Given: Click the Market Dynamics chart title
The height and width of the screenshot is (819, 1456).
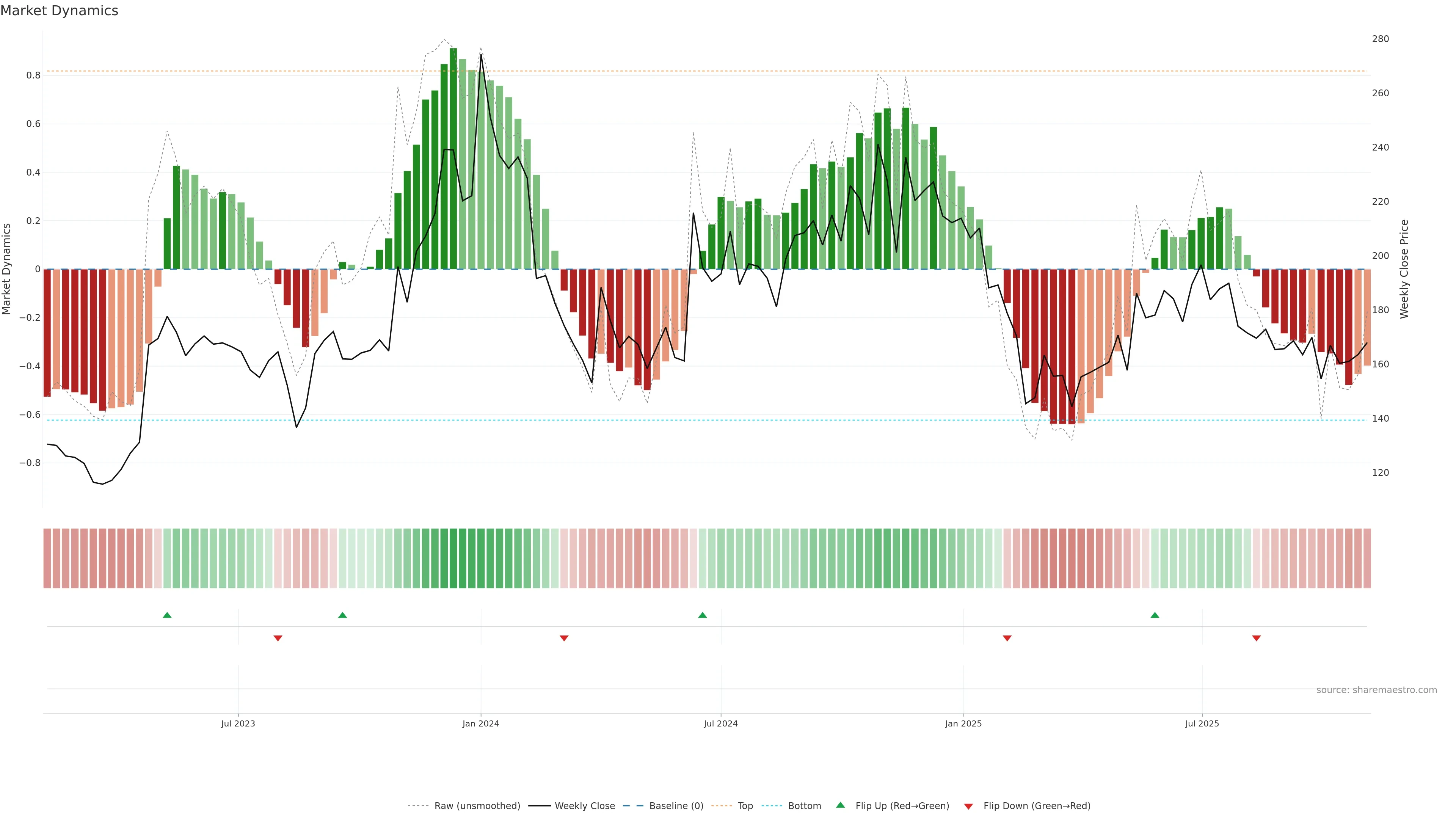Looking at the screenshot, I should coord(60,11).
